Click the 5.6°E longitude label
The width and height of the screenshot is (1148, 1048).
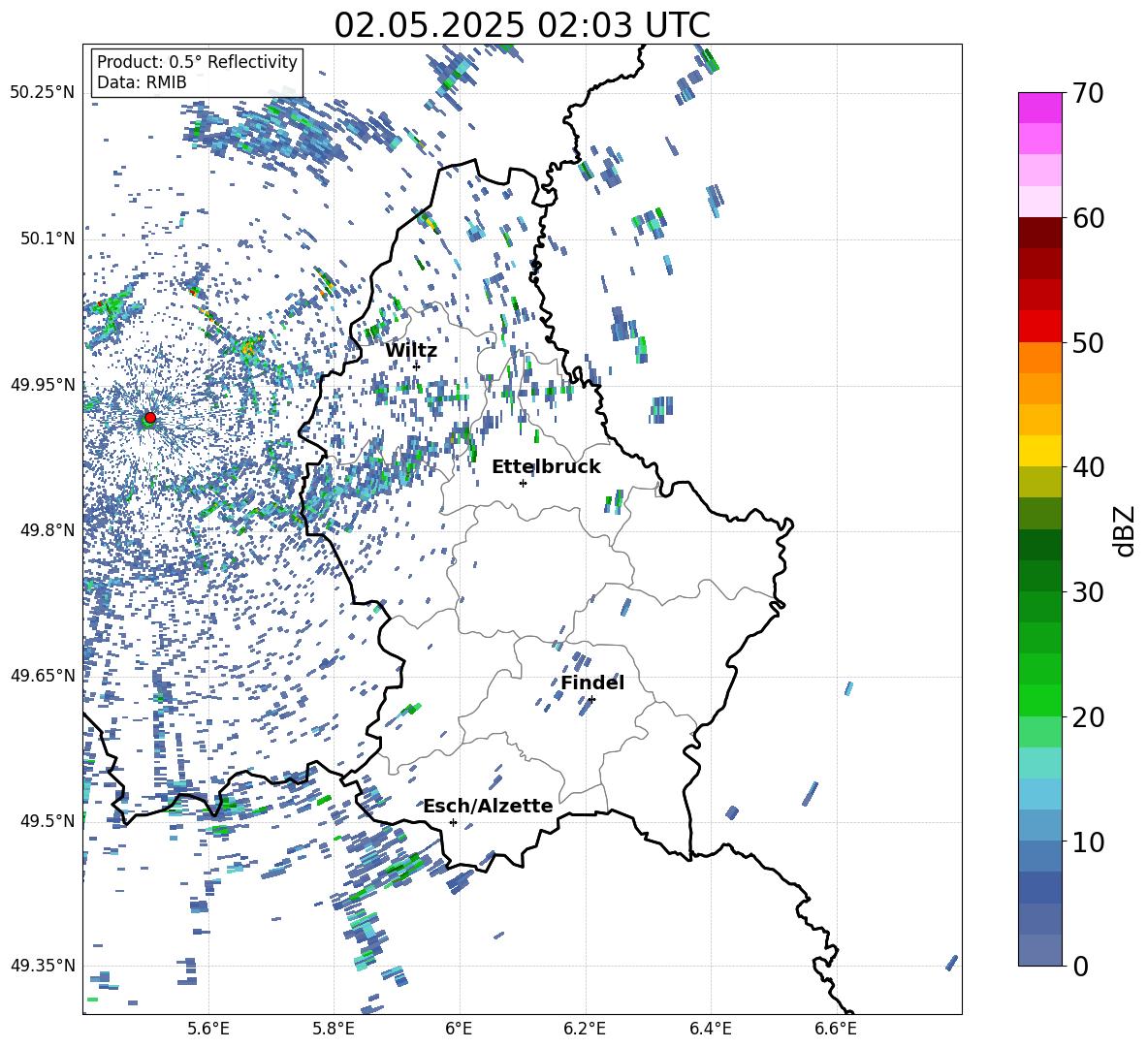(x=208, y=1029)
